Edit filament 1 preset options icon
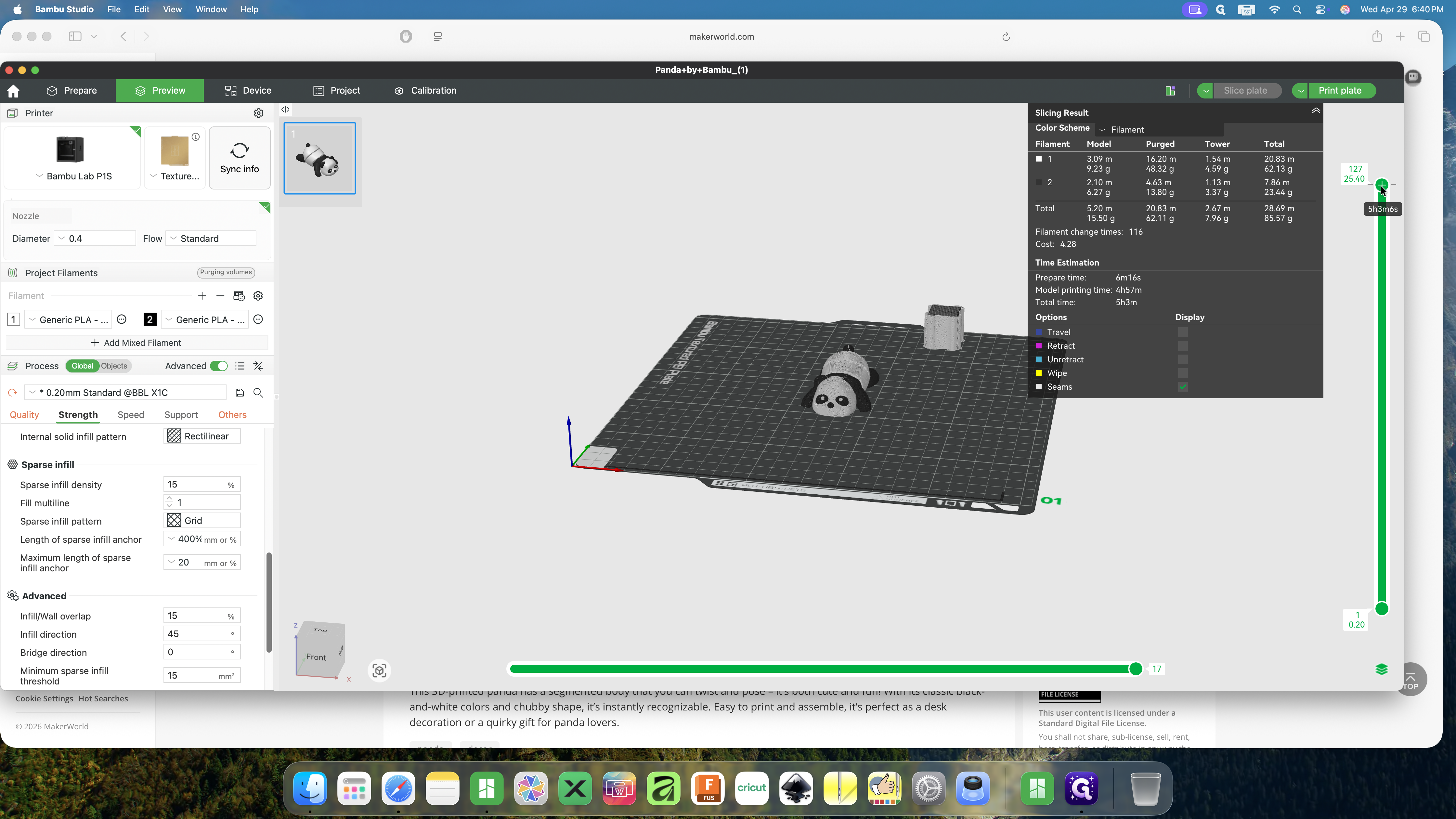The width and height of the screenshot is (1456, 819). click(122, 320)
